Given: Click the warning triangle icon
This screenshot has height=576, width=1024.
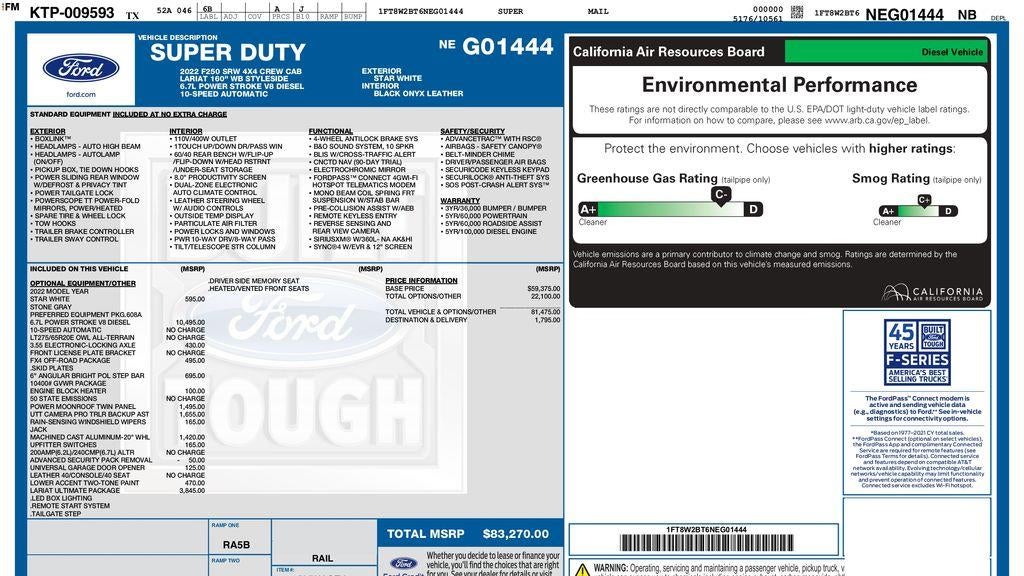Looking at the screenshot, I should click(583, 570).
